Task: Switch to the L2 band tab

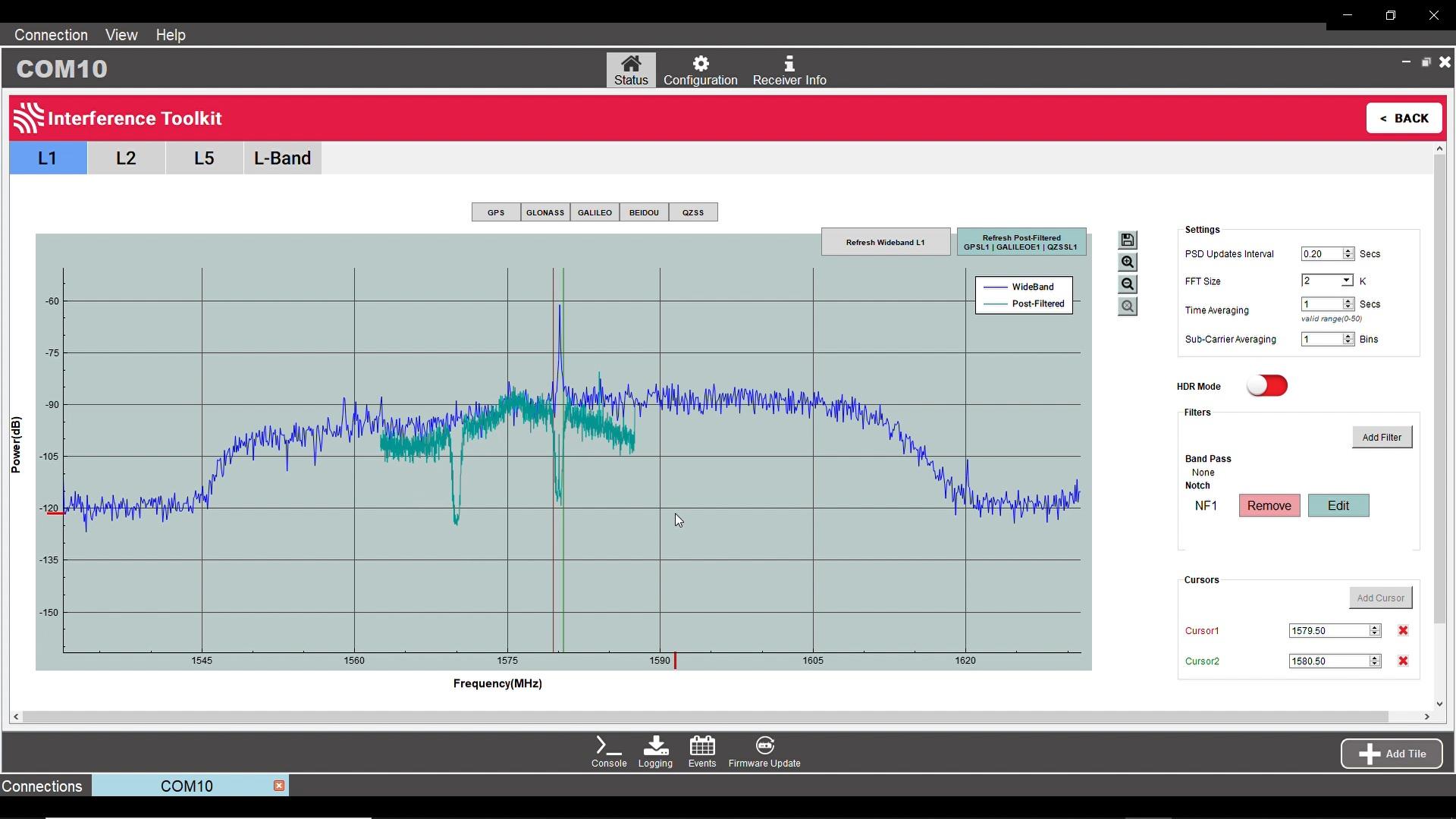Action: click(x=126, y=158)
